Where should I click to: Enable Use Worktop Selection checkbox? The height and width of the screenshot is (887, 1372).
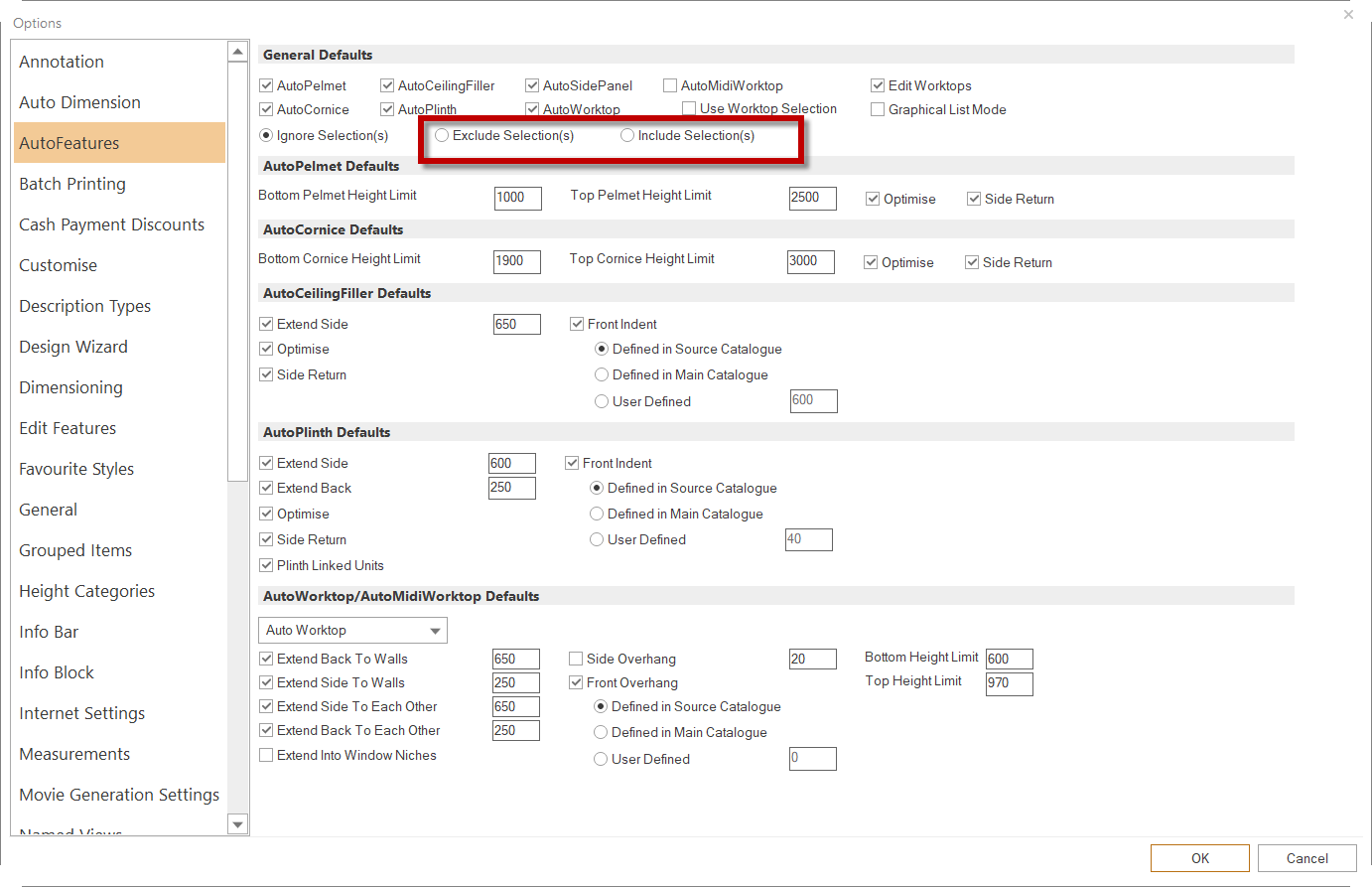click(x=689, y=108)
